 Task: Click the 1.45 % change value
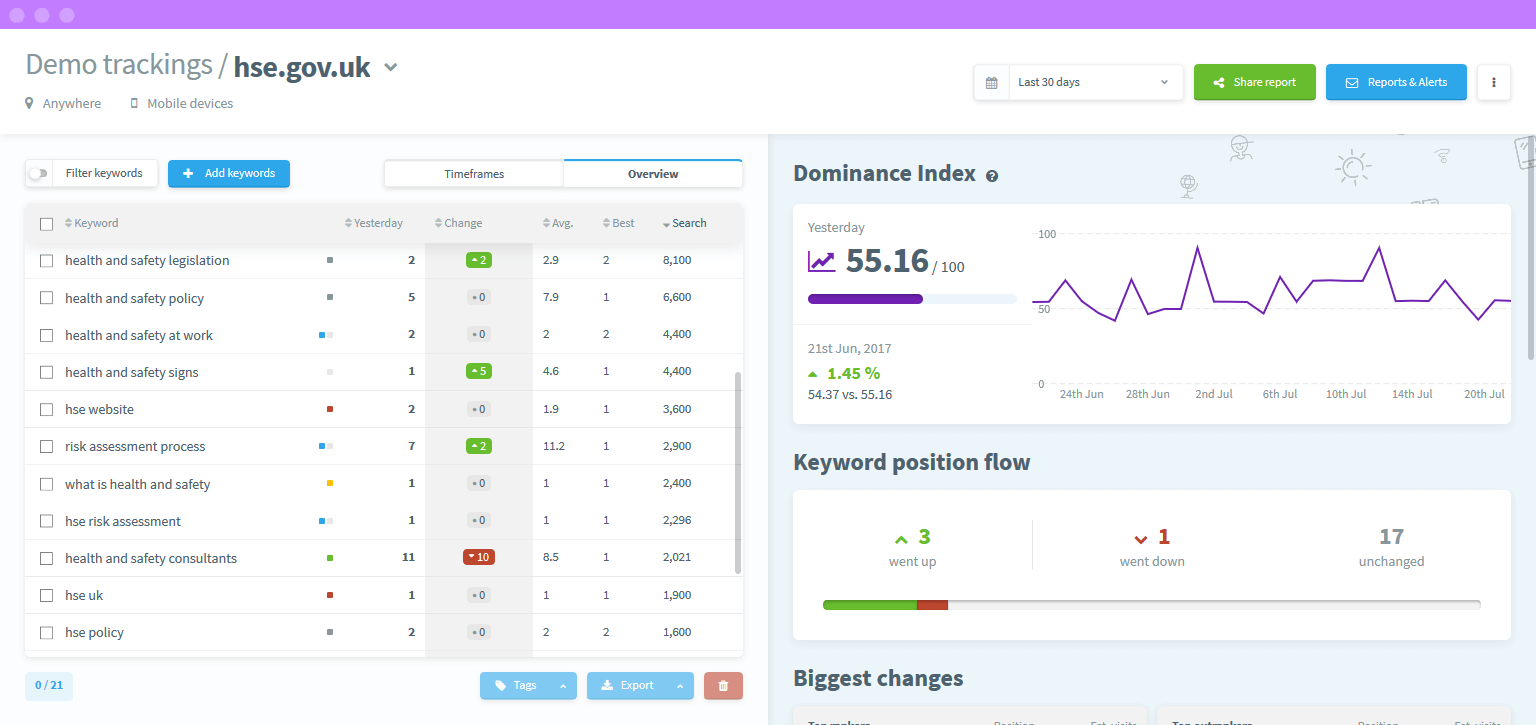point(853,373)
